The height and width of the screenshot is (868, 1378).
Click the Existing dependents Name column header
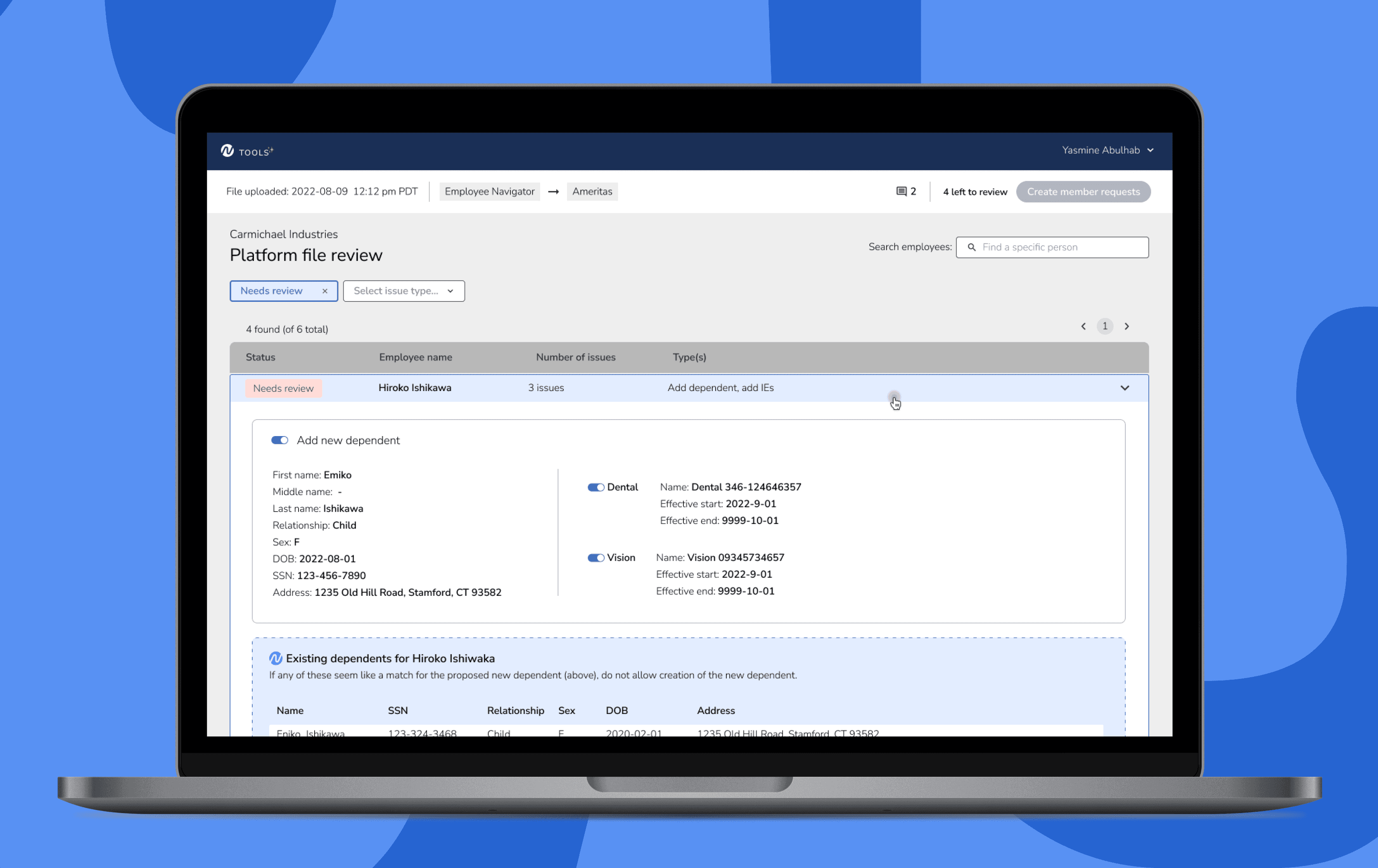[x=290, y=711]
